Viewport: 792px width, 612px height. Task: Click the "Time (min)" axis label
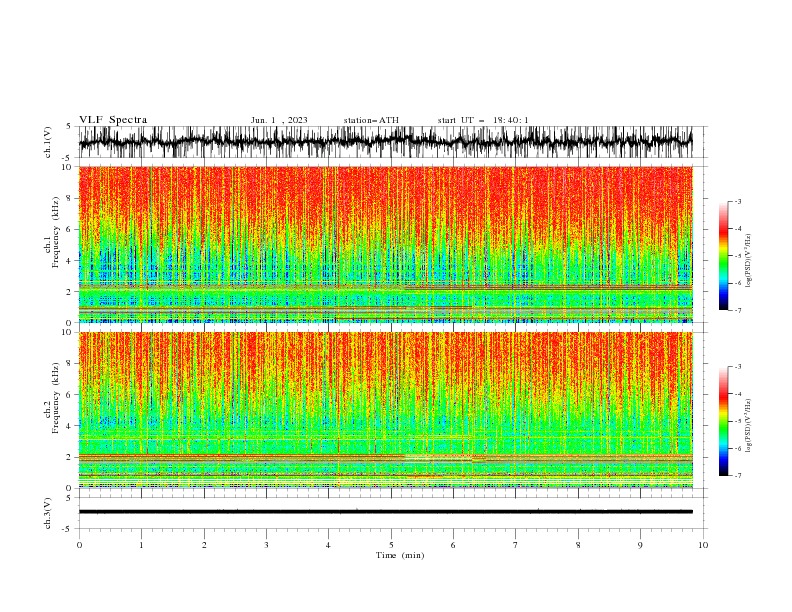pos(400,555)
